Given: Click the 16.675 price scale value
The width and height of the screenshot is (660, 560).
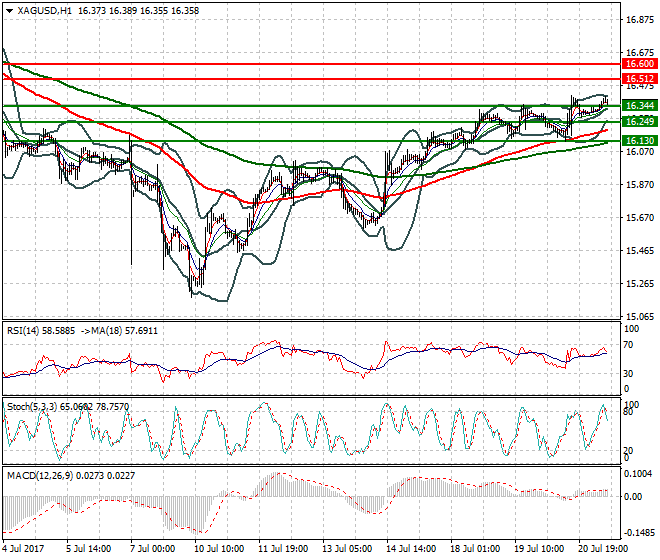Looking at the screenshot, I should pyautogui.click(x=640, y=53).
